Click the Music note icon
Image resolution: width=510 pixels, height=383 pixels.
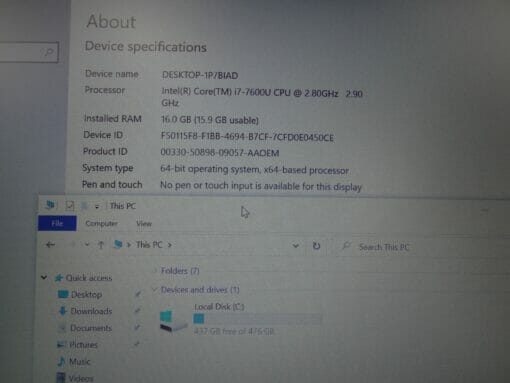coord(61,361)
